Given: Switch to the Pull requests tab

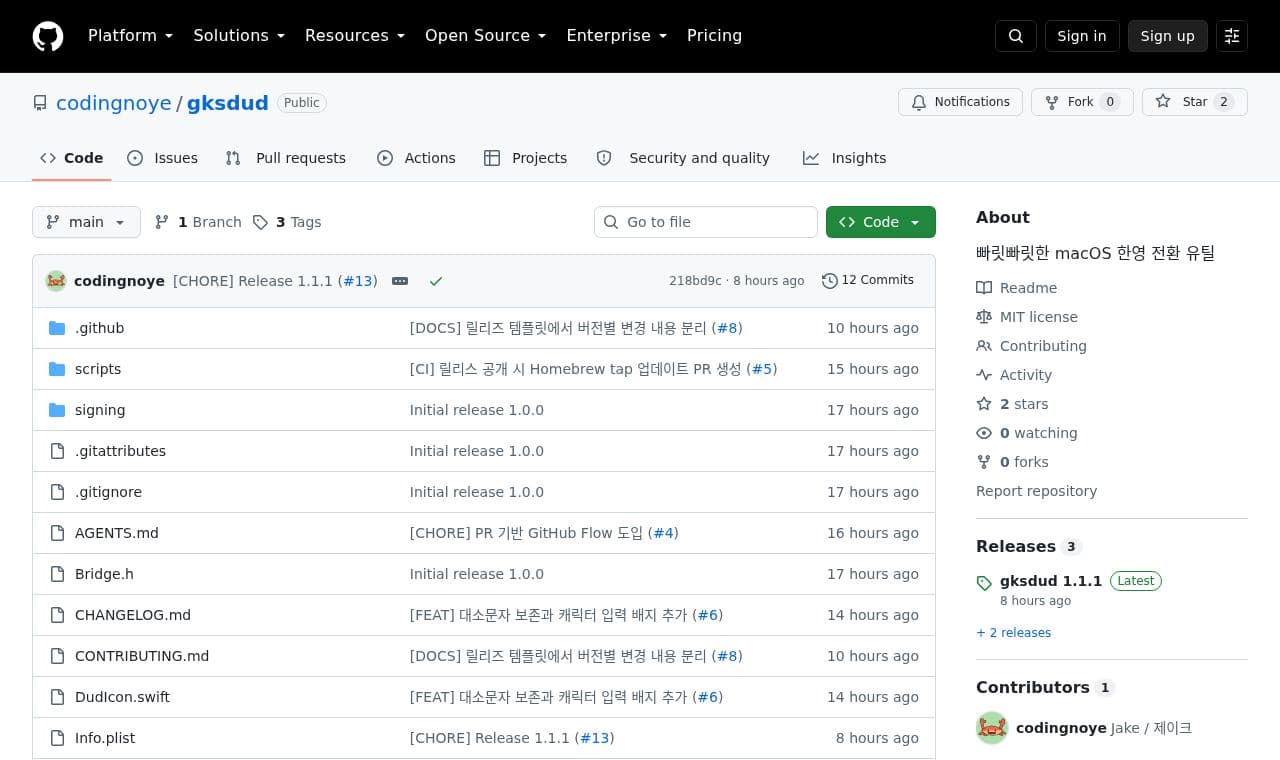Looking at the screenshot, I should tap(286, 158).
